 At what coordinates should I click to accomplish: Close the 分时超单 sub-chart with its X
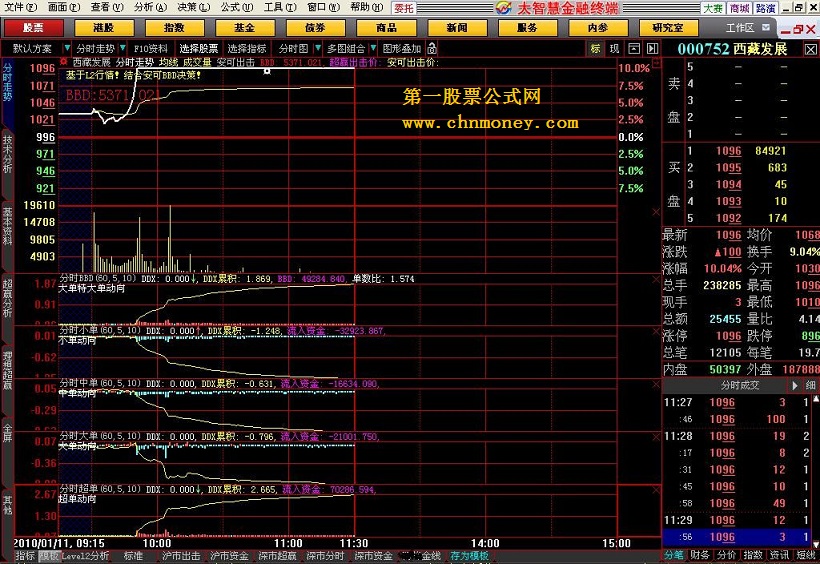pos(656,490)
